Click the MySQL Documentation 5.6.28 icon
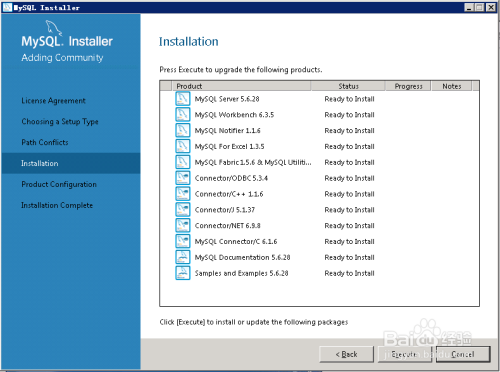 pos(183,257)
